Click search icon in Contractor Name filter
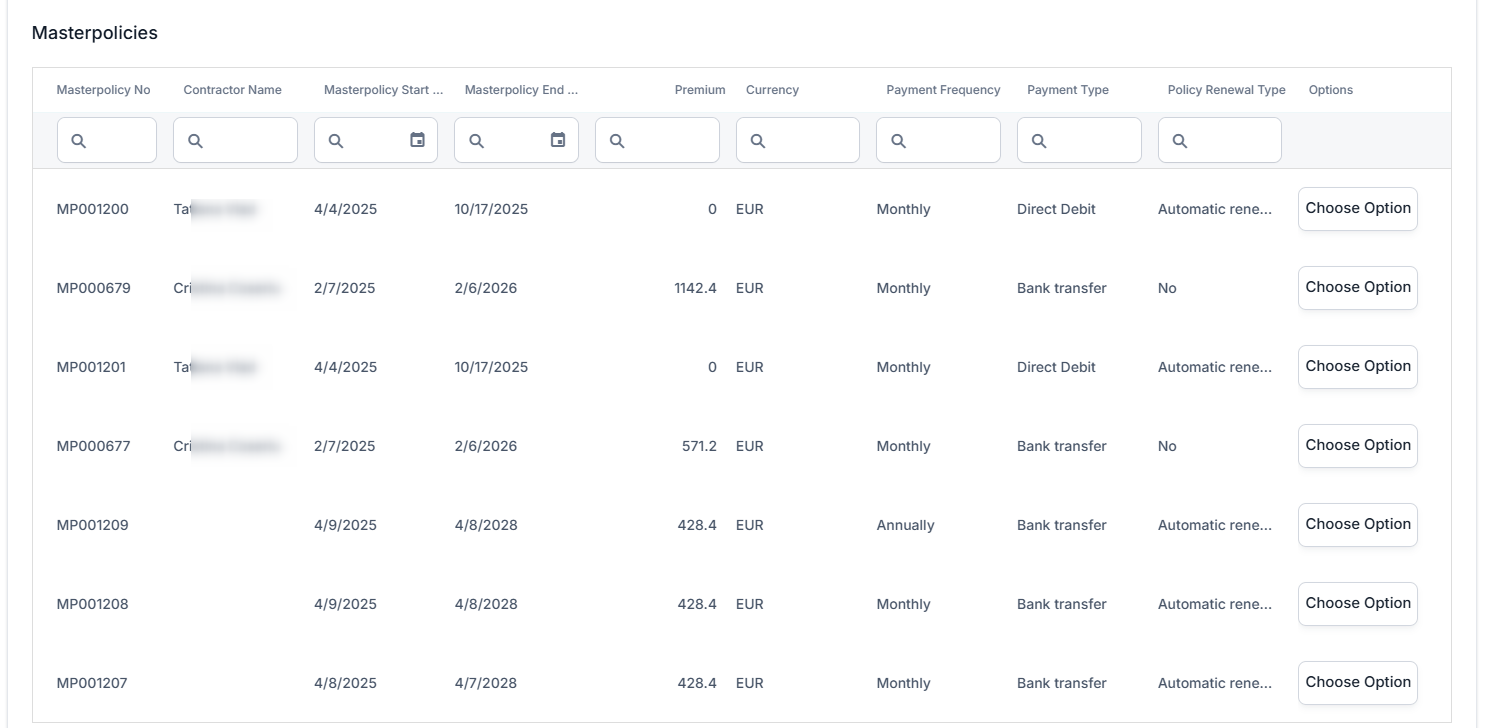 tap(195, 141)
